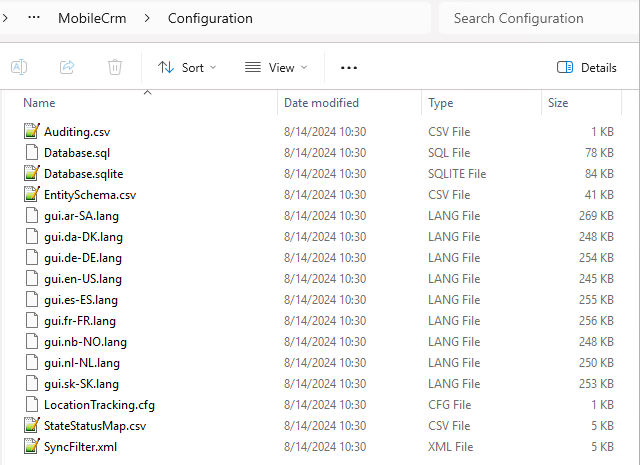Screen dimensions: 640x465
Task: Open the See more ellipsis menu
Action: click(349, 67)
